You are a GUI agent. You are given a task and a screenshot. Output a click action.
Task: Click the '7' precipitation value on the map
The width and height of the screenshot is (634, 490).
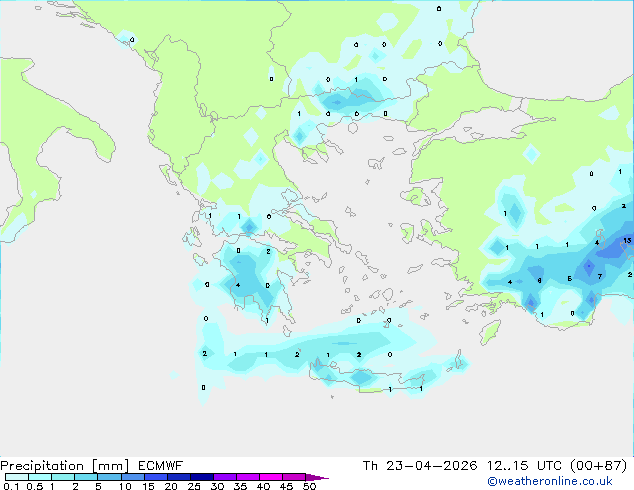coord(600,277)
